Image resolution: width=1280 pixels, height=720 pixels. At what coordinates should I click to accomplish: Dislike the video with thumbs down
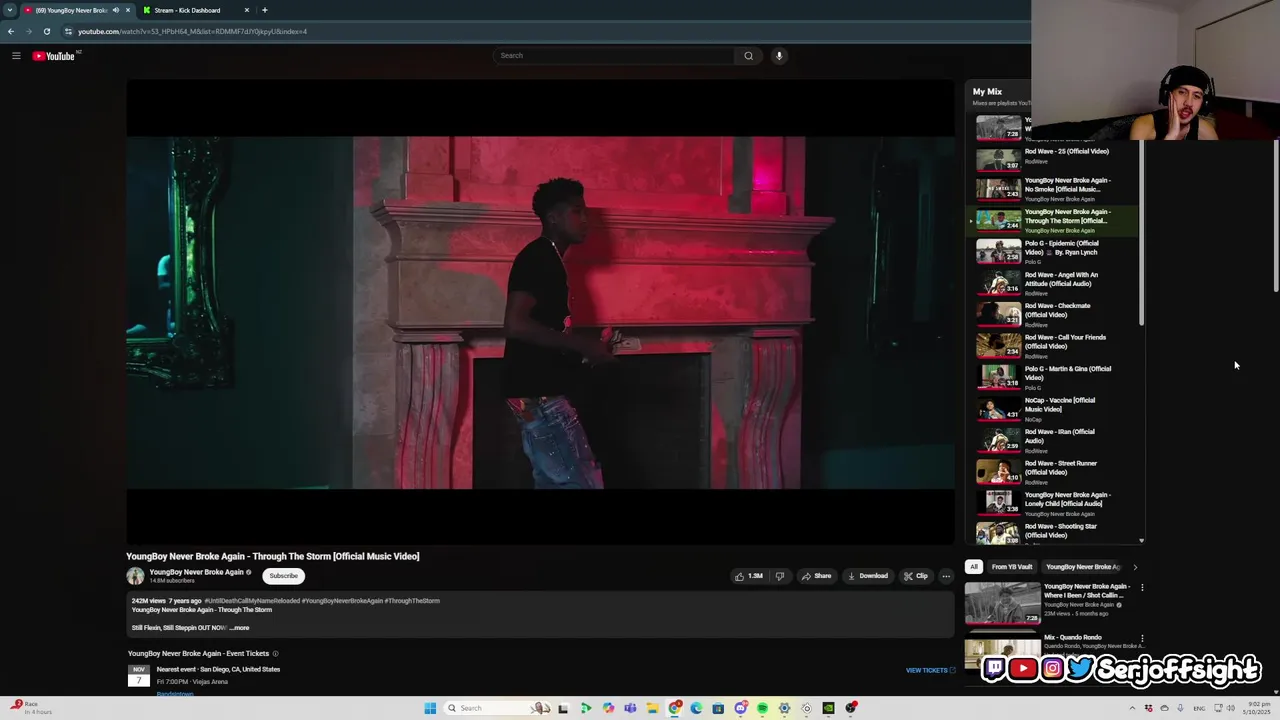pyautogui.click(x=780, y=576)
